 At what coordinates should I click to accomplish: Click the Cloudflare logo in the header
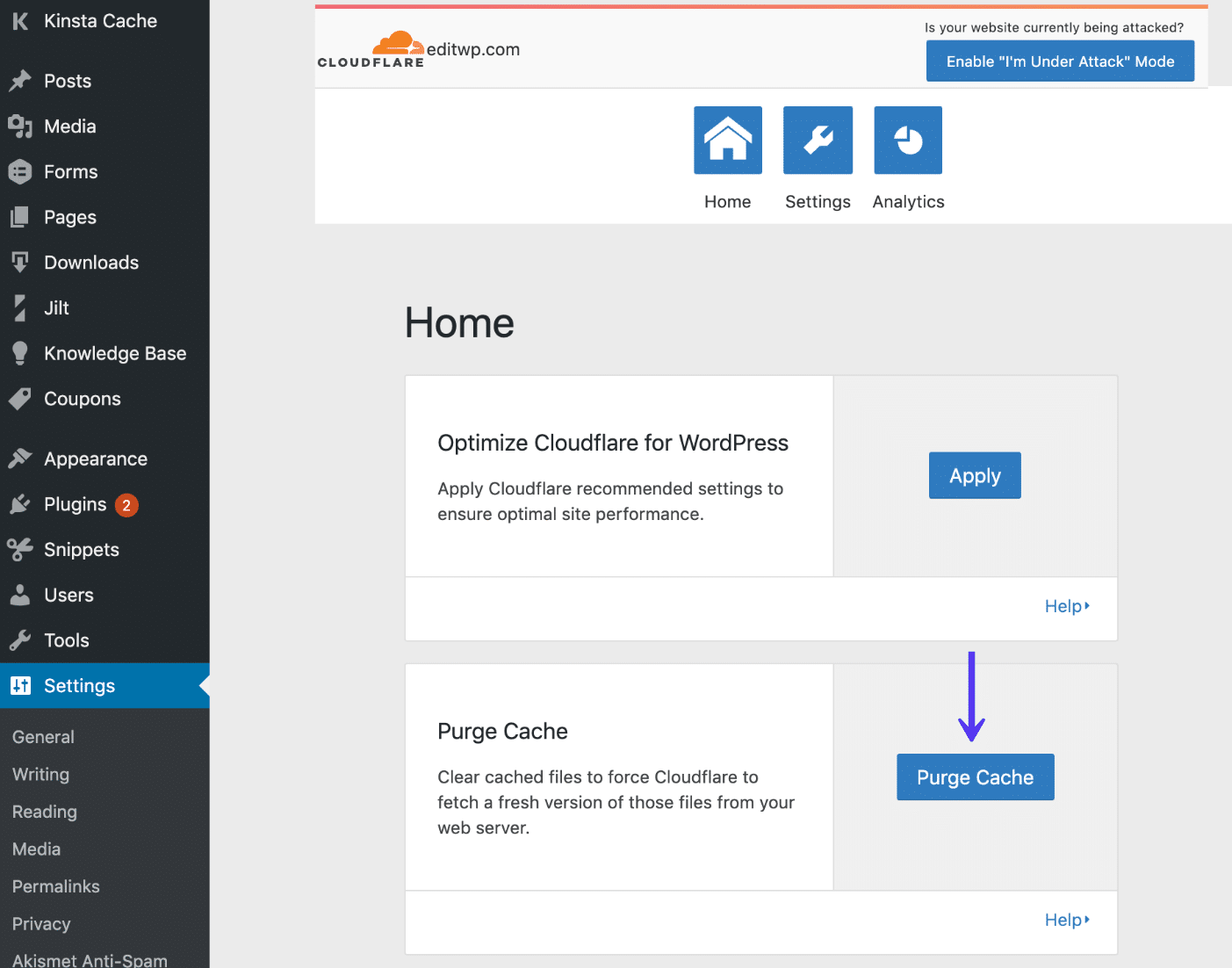pos(371,47)
